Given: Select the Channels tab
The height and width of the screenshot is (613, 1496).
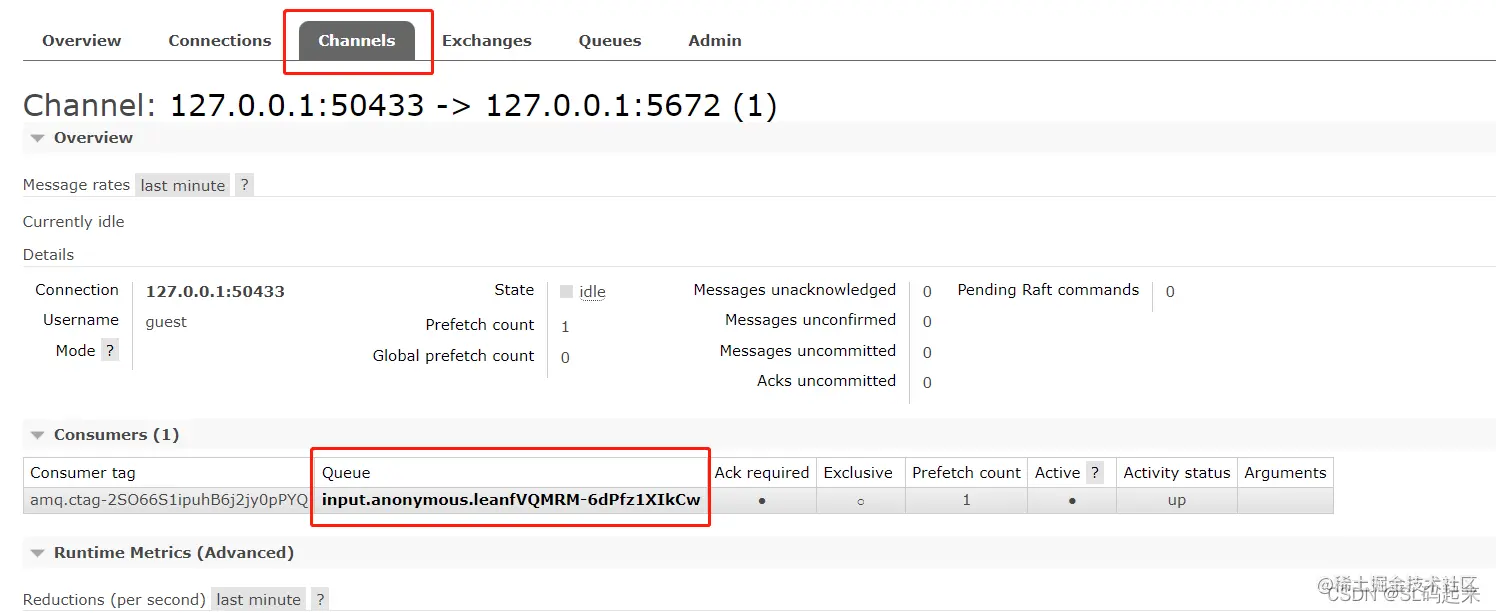Looking at the screenshot, I should point(357,41).
